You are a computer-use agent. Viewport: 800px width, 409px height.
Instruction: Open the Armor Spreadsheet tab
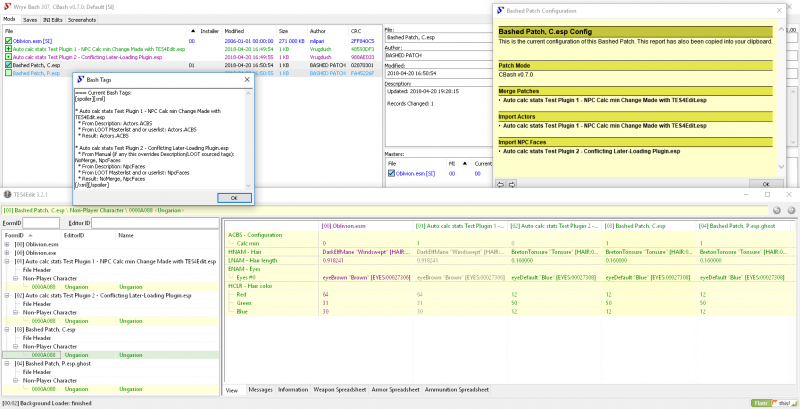(x=395, y=390)
